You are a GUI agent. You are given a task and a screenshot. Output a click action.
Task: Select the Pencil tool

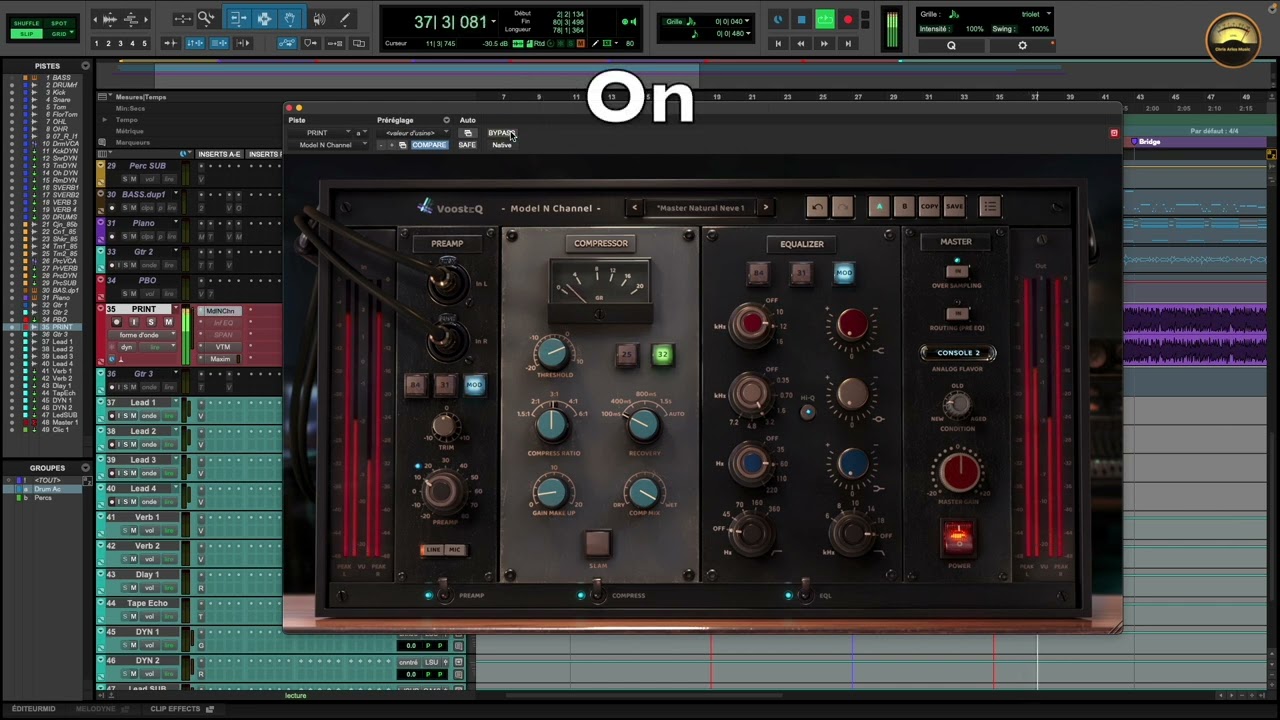coord(345,18)
